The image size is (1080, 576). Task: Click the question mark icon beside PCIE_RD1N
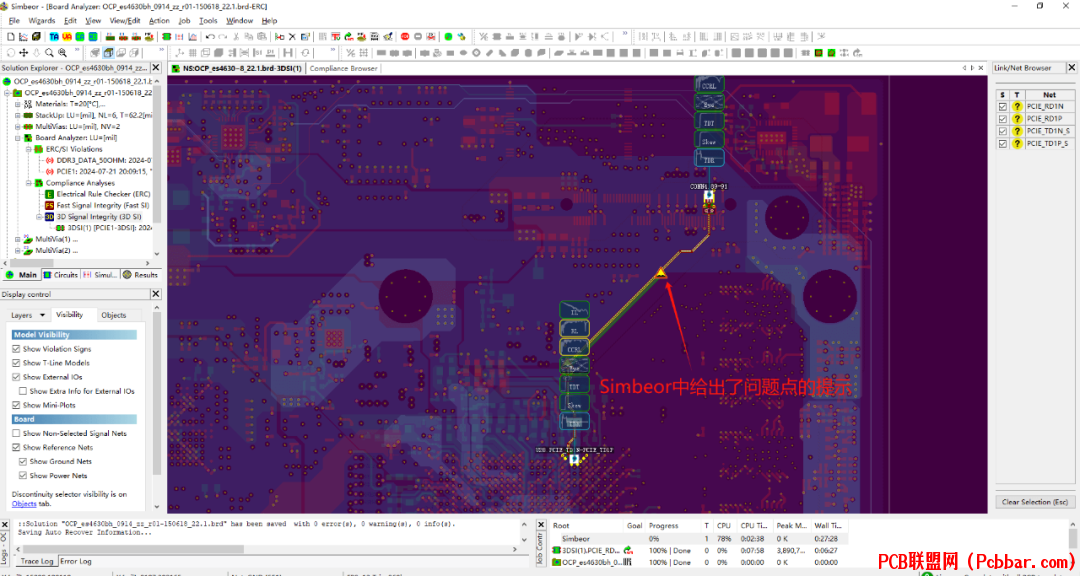1017,107
